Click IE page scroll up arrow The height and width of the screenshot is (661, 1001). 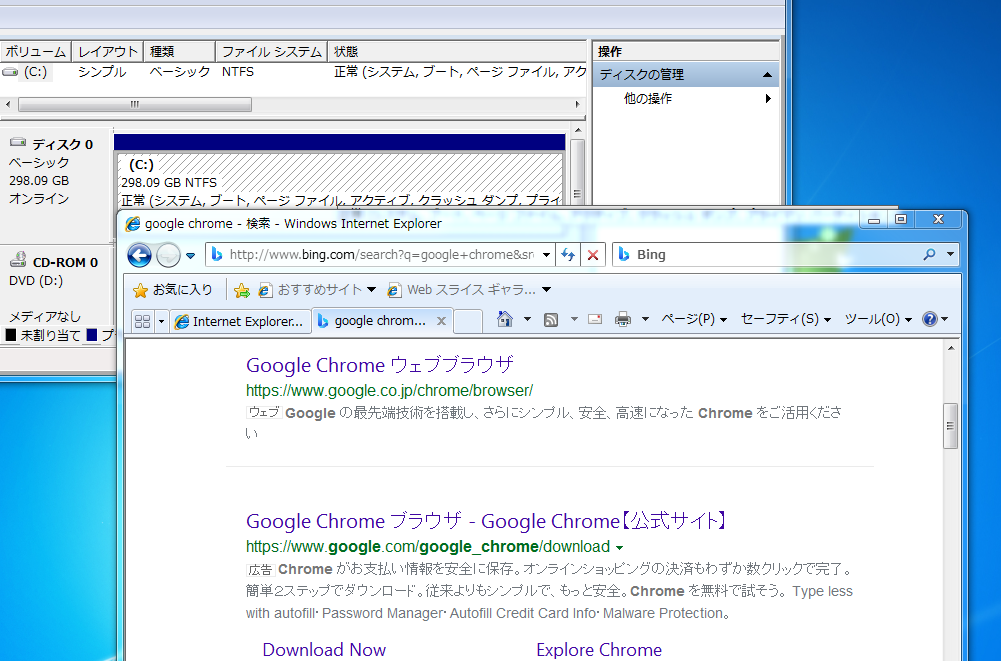pyautogui.click(x=951, y=348)
